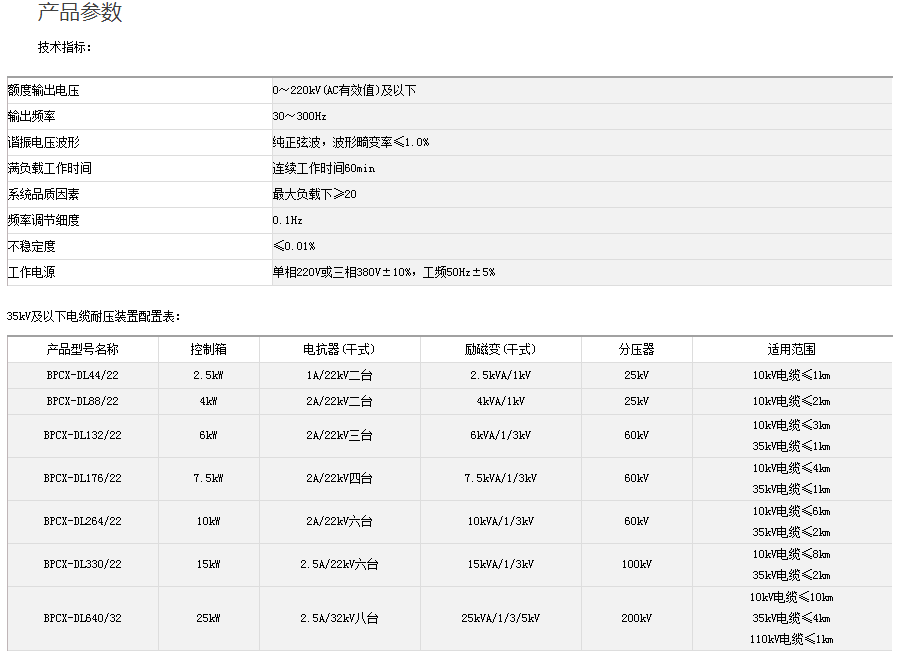
Task: Select the BPCX-DL44/22 model cell
Action: pyautogui.click(x=82, y=376)
